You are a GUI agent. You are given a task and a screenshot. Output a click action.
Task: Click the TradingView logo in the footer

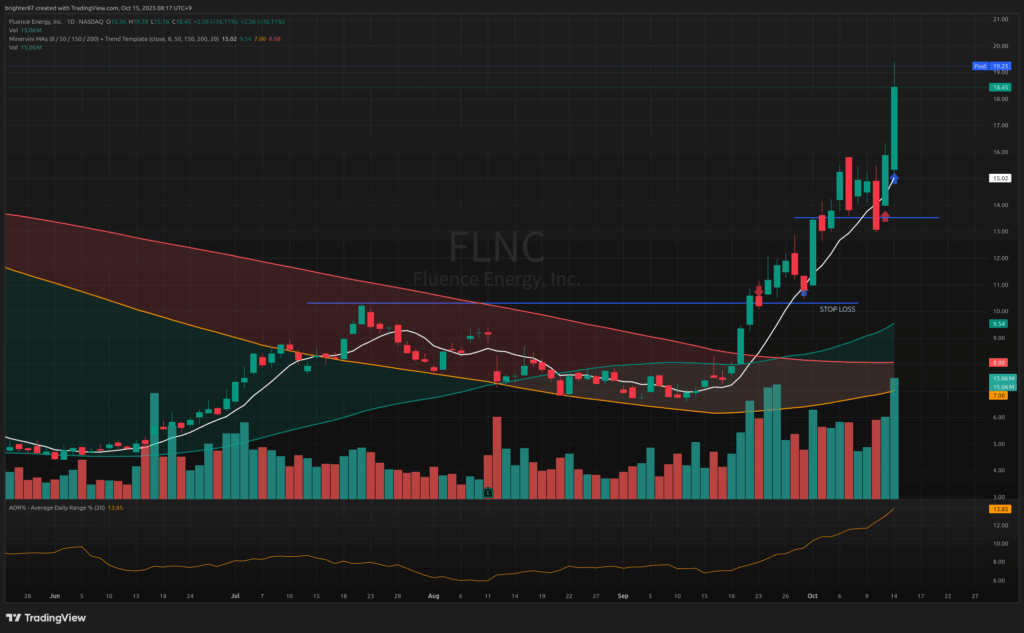pos(42,616)
